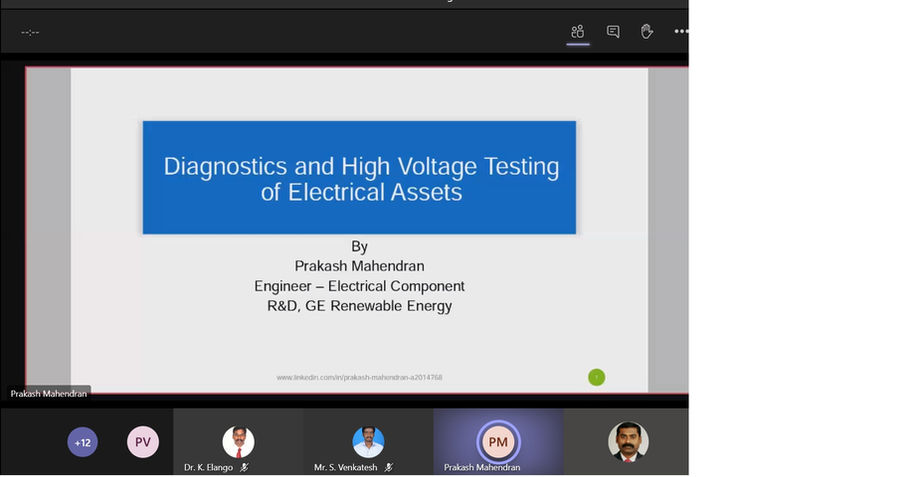
Task: Open the meeting chat icon
Action: (x=613, y=31)
